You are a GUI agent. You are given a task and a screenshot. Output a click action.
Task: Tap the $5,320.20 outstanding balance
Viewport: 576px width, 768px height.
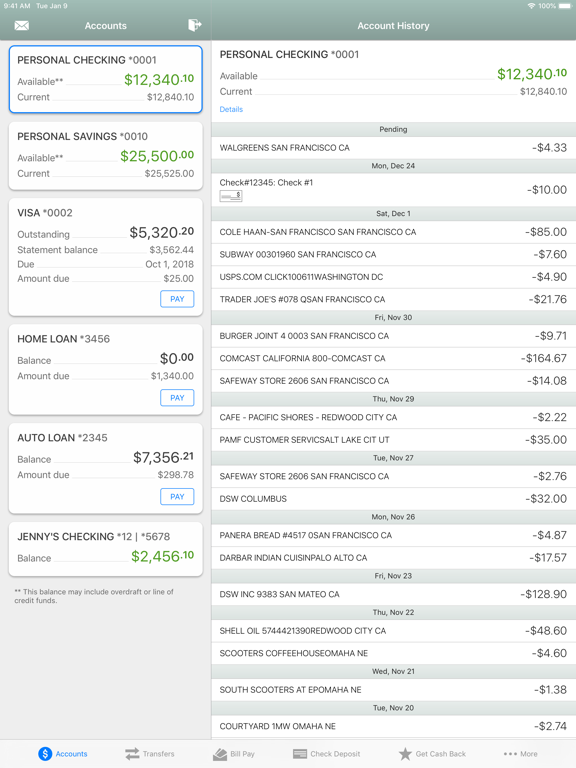[x=162, y=232]
